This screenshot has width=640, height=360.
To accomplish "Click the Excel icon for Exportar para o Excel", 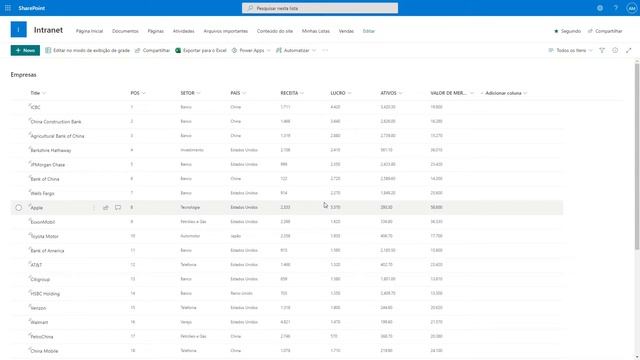I will pos(178,50).
